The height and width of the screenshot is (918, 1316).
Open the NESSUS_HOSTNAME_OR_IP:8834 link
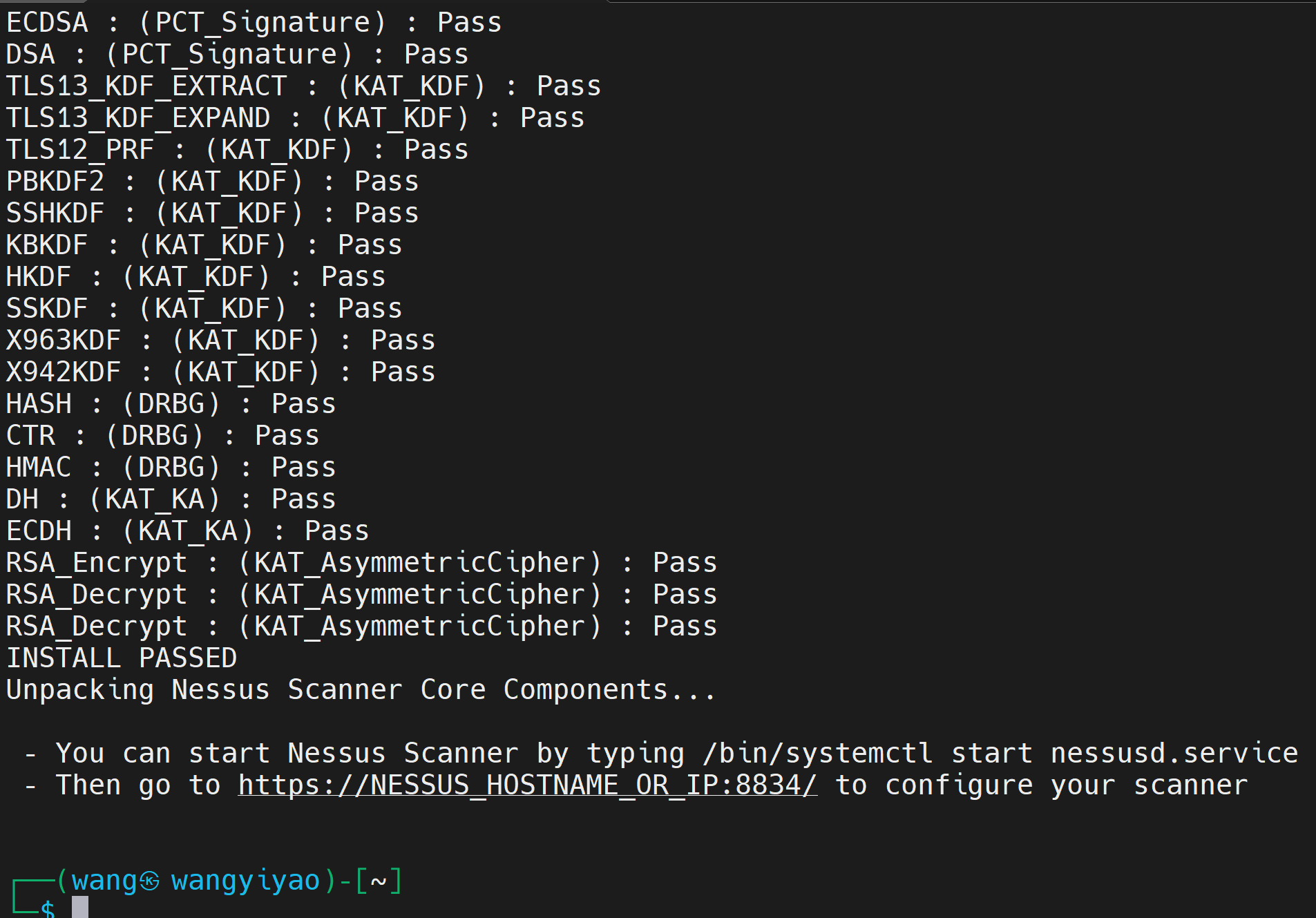(x=527, y=785)
